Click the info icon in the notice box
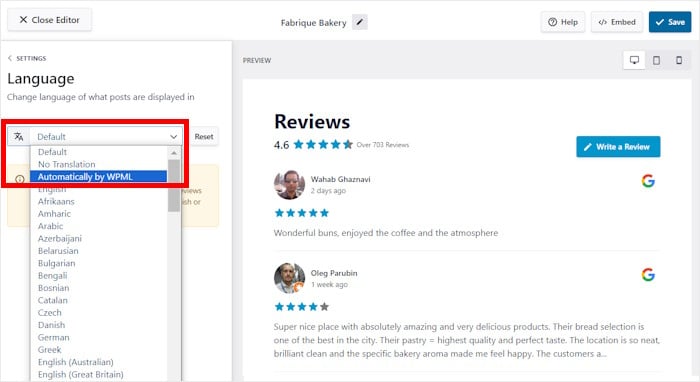This screenshot has width=700, height=382. click(20, 179)
